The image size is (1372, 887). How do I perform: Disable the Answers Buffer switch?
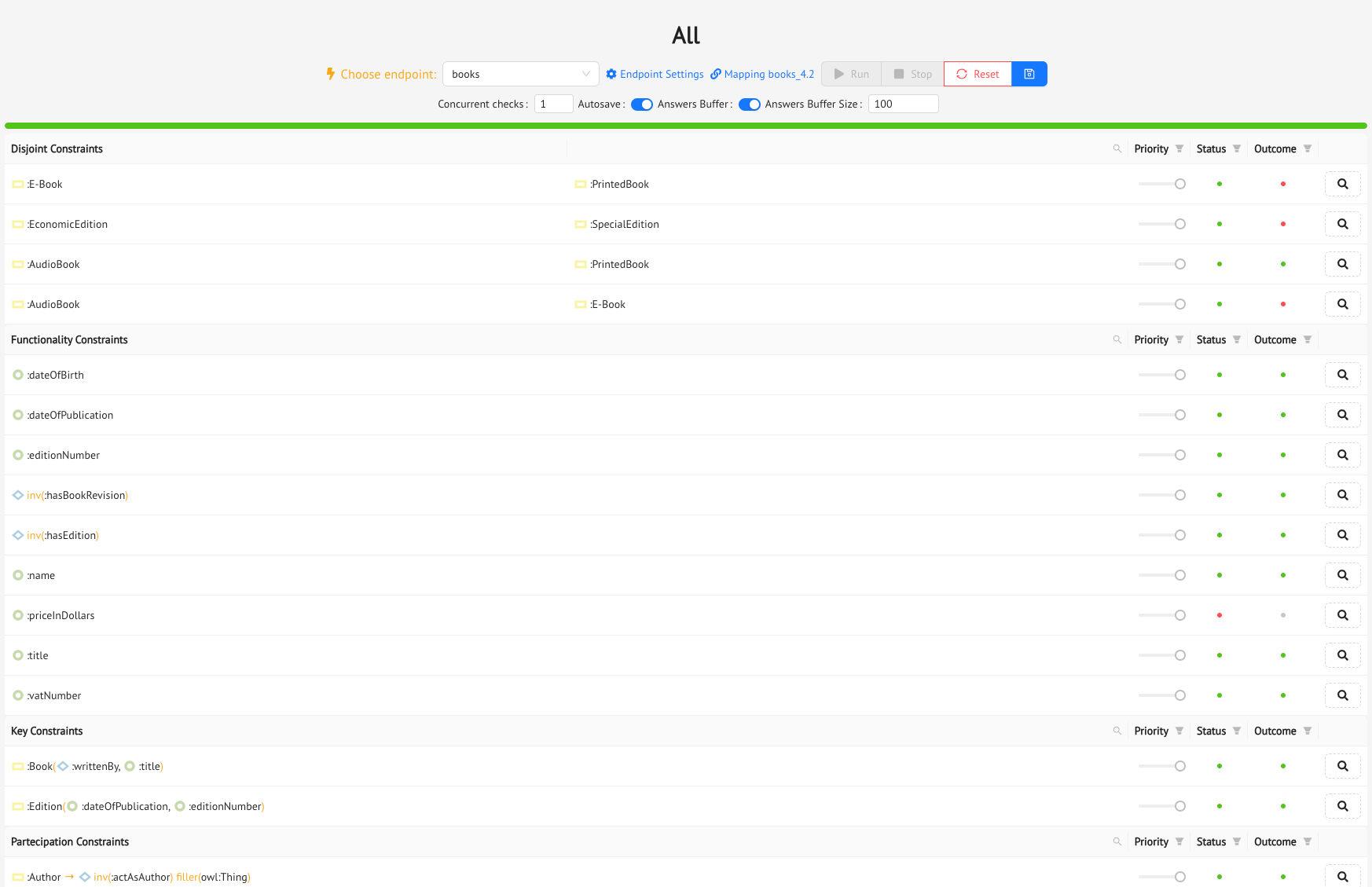click(x=749, y=104)
